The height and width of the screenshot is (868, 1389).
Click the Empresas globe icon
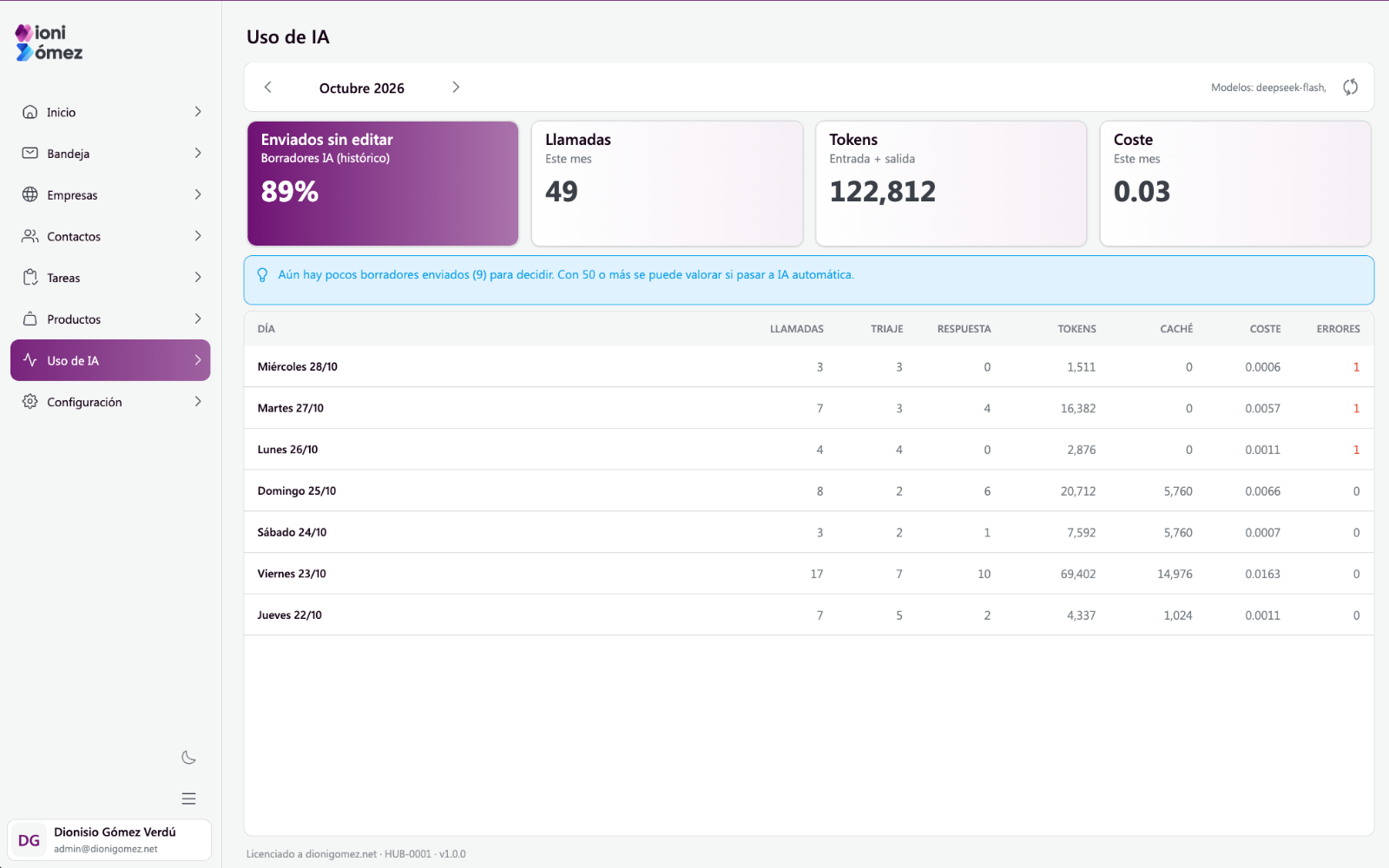pos(30,194)
